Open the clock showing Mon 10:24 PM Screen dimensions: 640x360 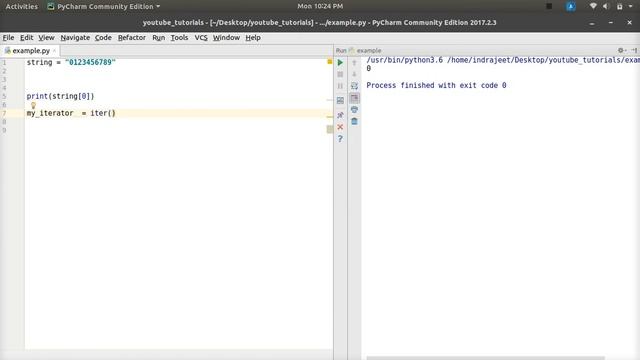(x=320, y=6)
